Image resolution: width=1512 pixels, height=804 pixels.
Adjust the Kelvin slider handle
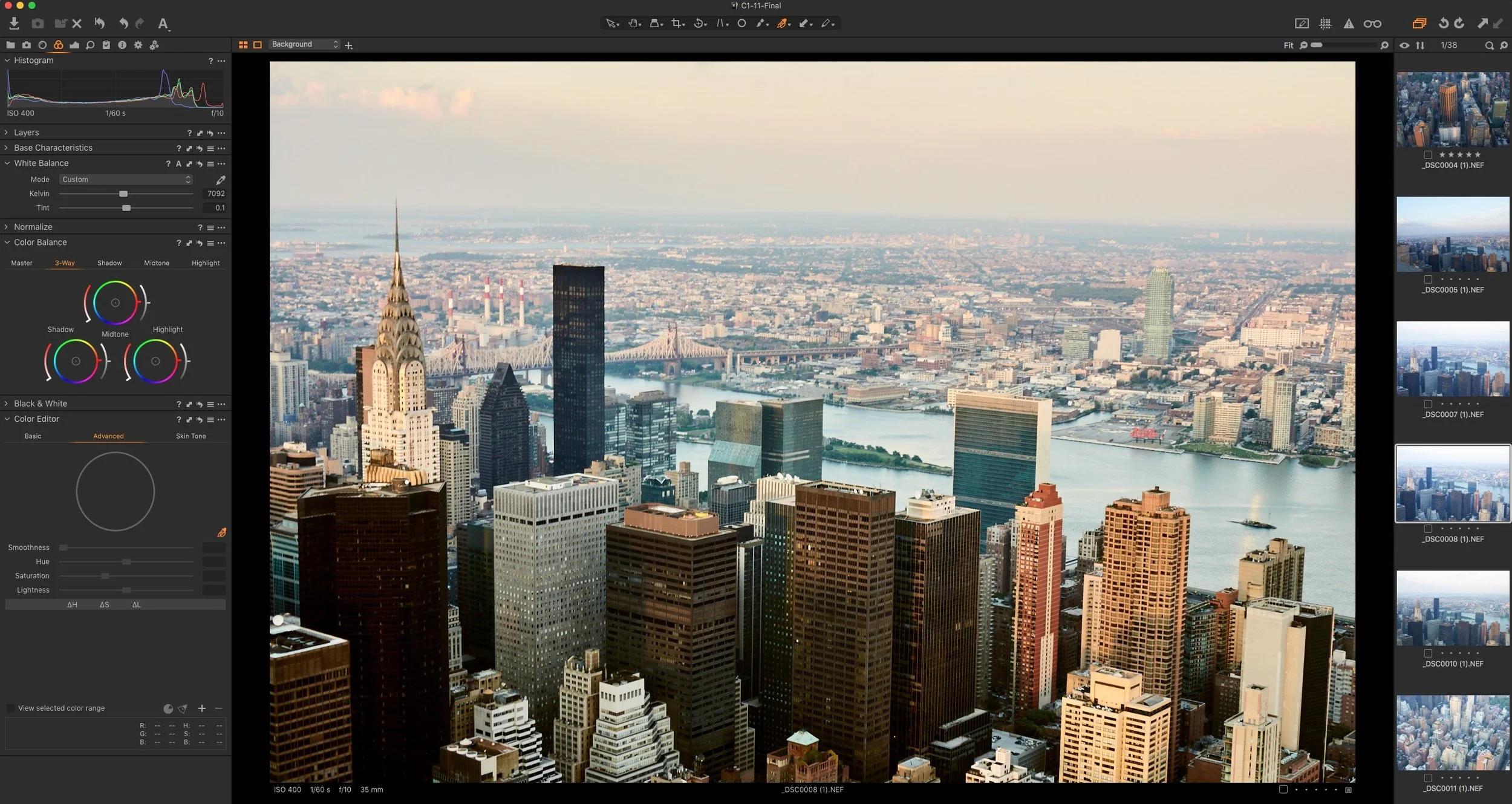[123, 194]
